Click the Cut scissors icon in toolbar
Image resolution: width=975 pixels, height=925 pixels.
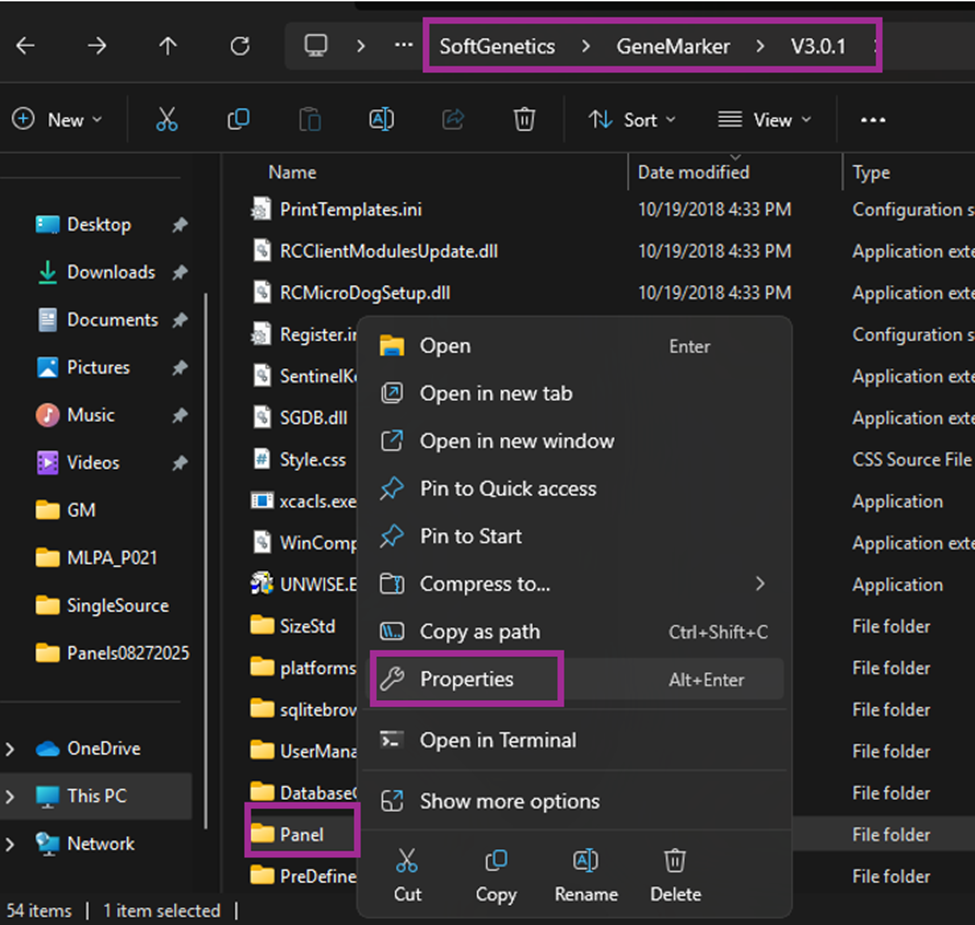(x=167, y=120)
